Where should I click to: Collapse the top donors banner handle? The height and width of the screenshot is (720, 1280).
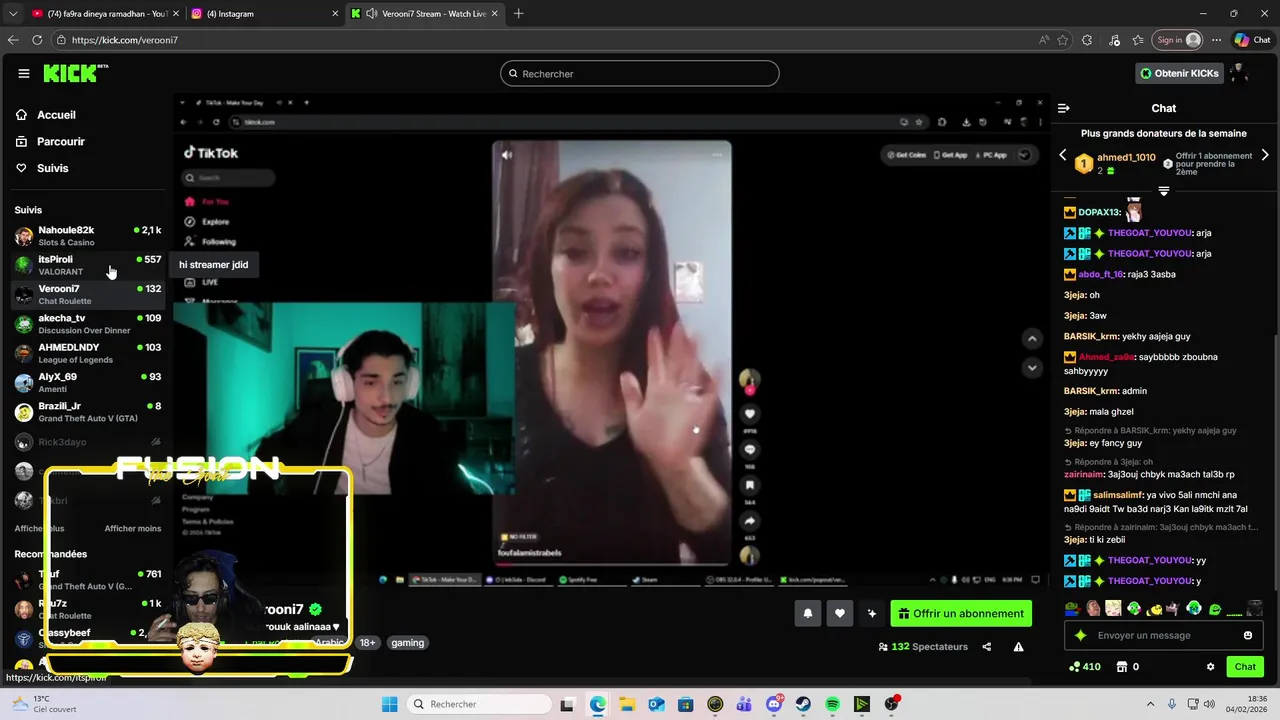[1164, 190]
